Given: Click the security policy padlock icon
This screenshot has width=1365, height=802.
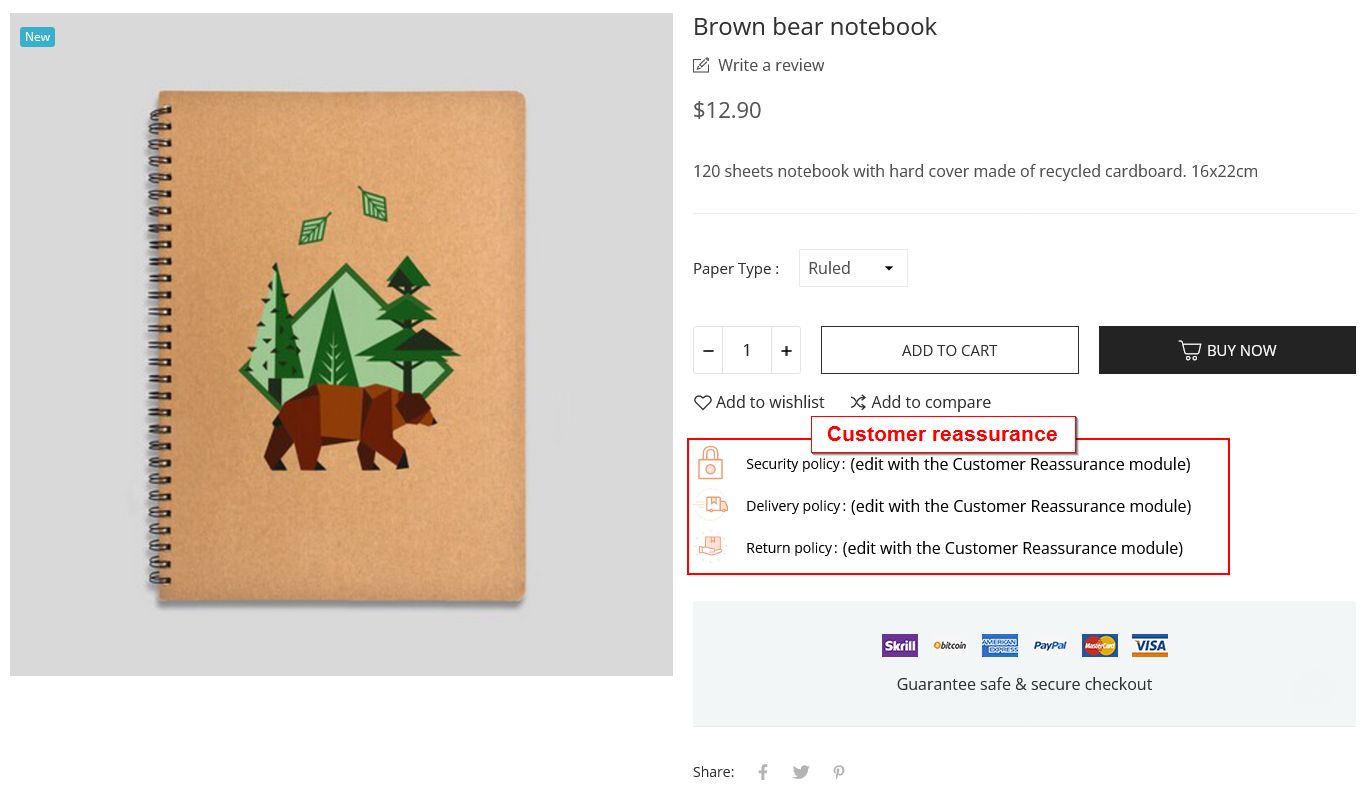Looking at the screenshot, I should pyautogui.click(x=710, y=463).
